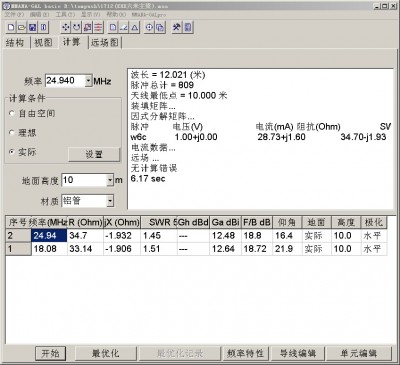Click the ground height field showing 10
Image resolution: width=400 pixels, height=365 pixels.
84,180
